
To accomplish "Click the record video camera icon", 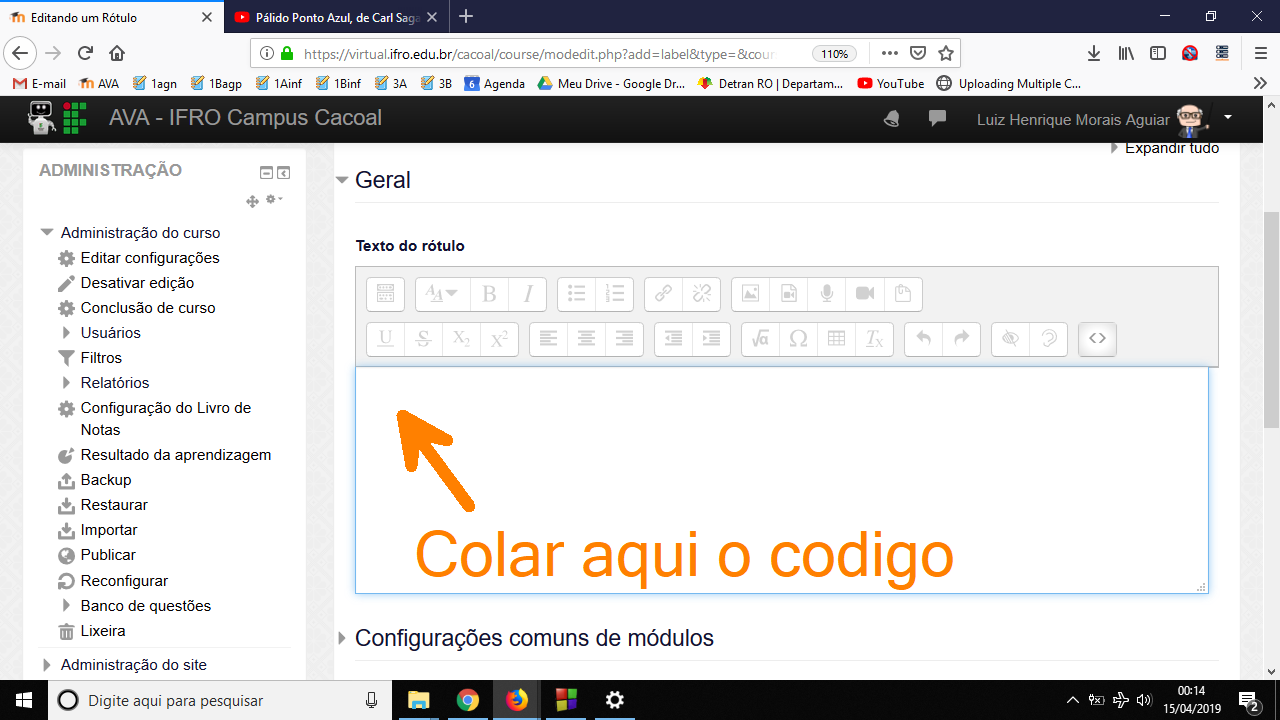I will tap(865, 294).
